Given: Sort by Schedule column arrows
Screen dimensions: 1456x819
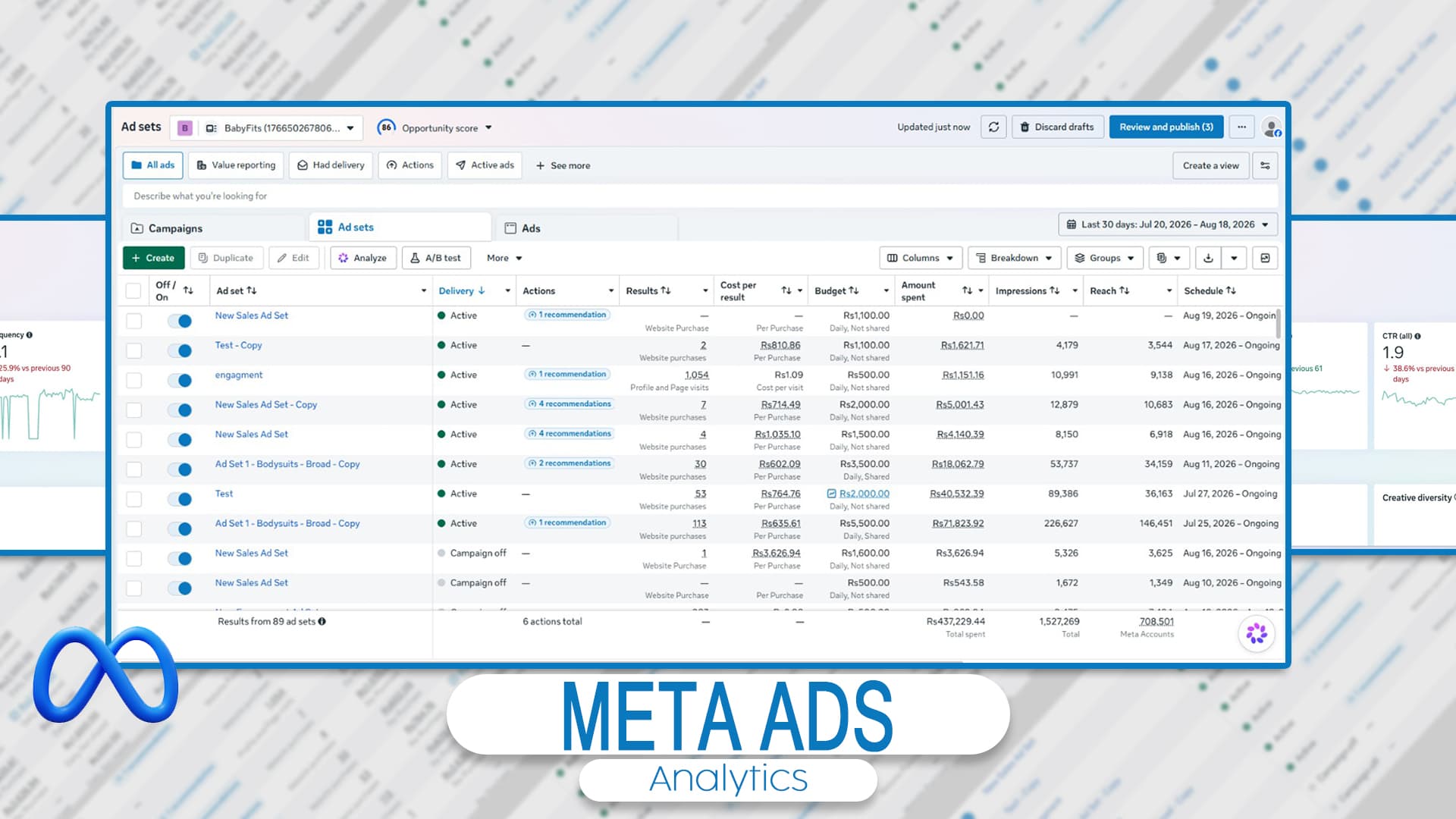Looking at the screenshot, I should click(1231, 290).
